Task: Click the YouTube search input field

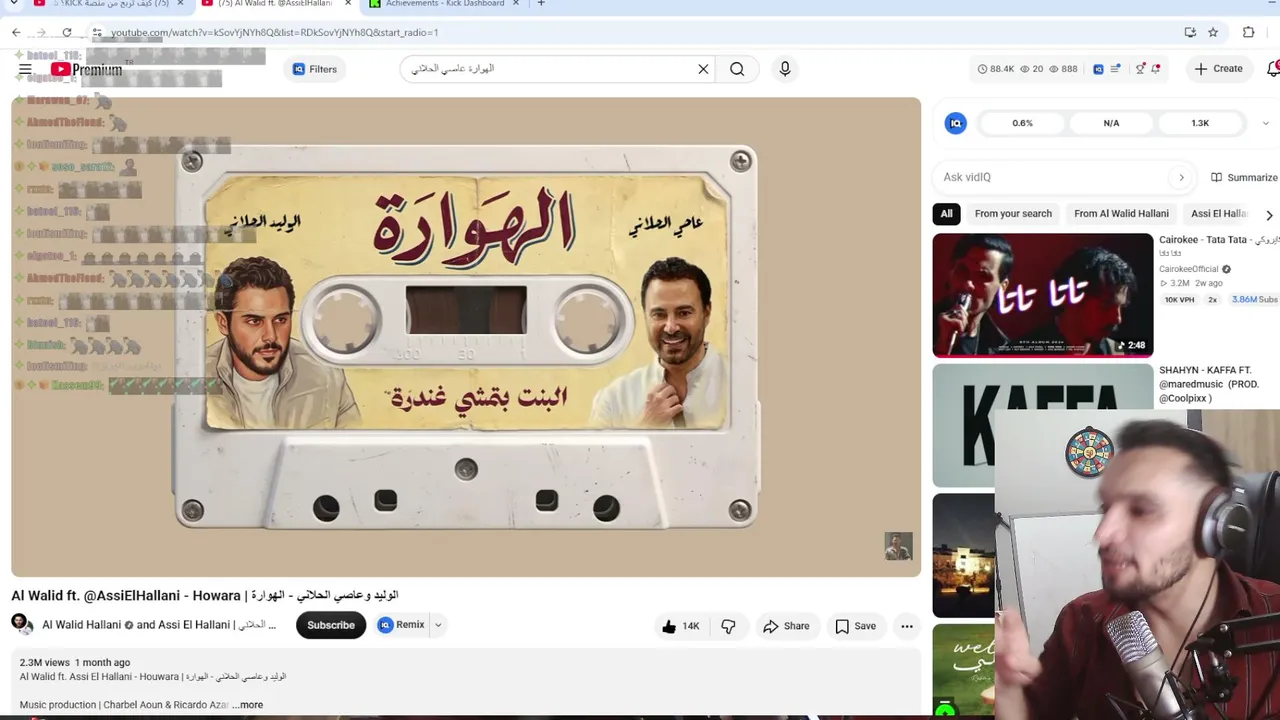Action: (550, 69)
